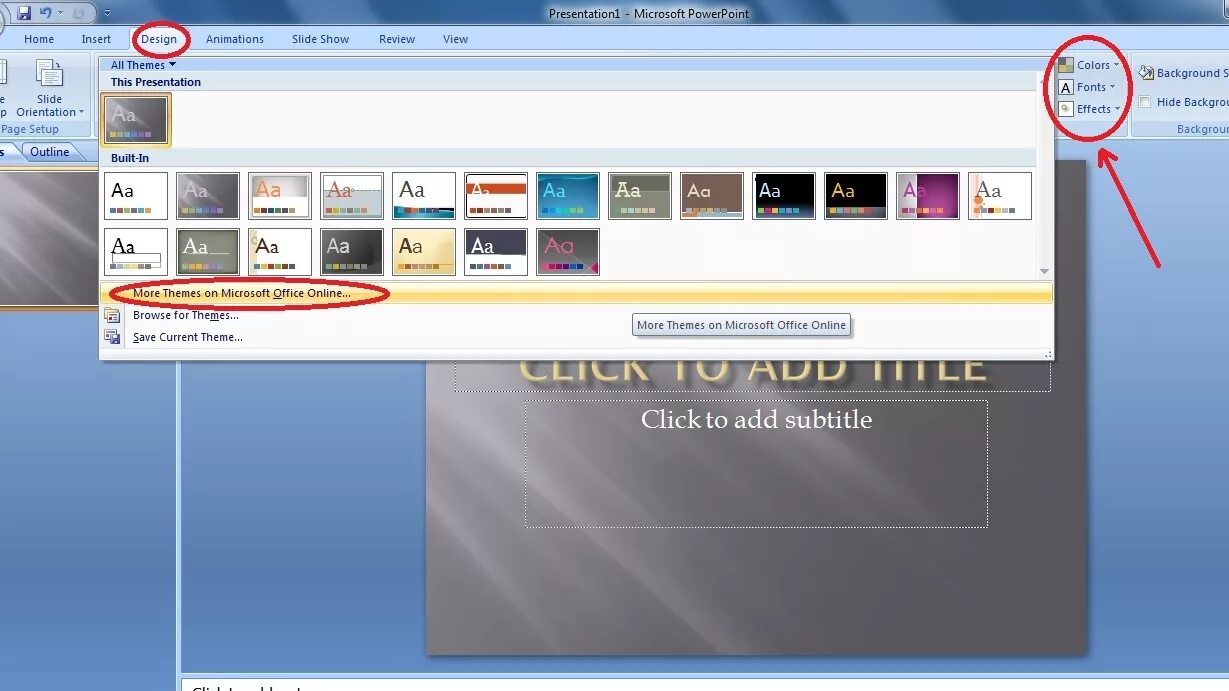Choose Browse for Themes menu entry

pos(186,315)
